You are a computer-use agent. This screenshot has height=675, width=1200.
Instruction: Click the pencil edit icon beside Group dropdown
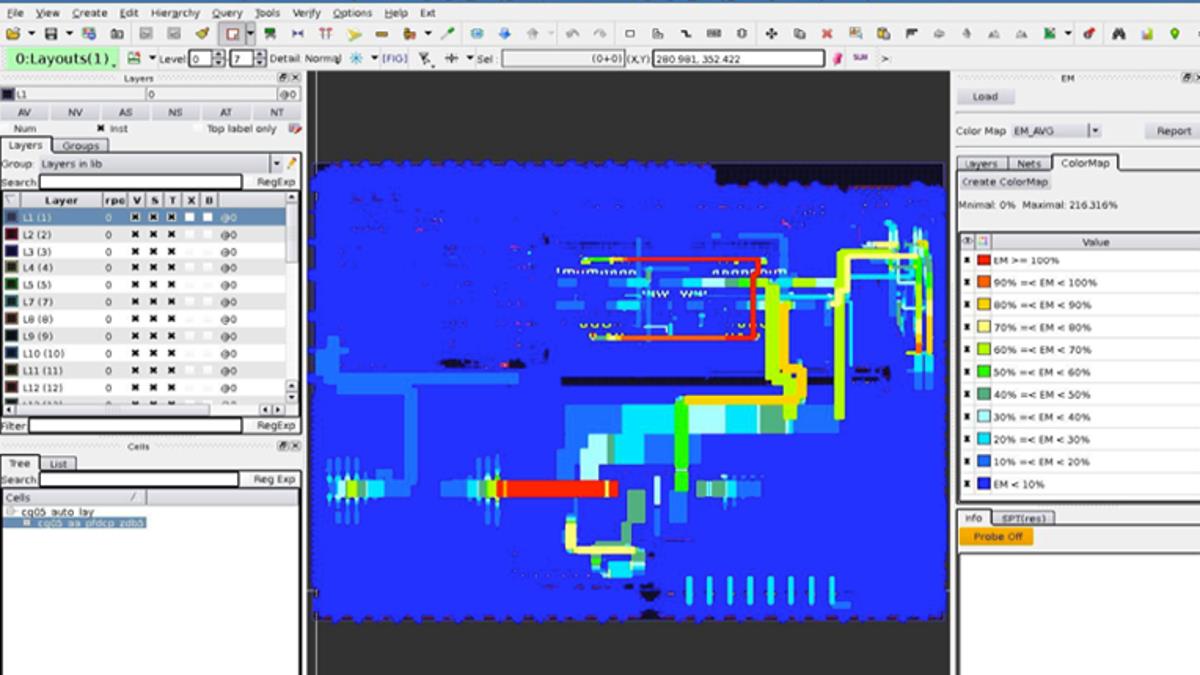pyautogui.click(x=292, y=163)
